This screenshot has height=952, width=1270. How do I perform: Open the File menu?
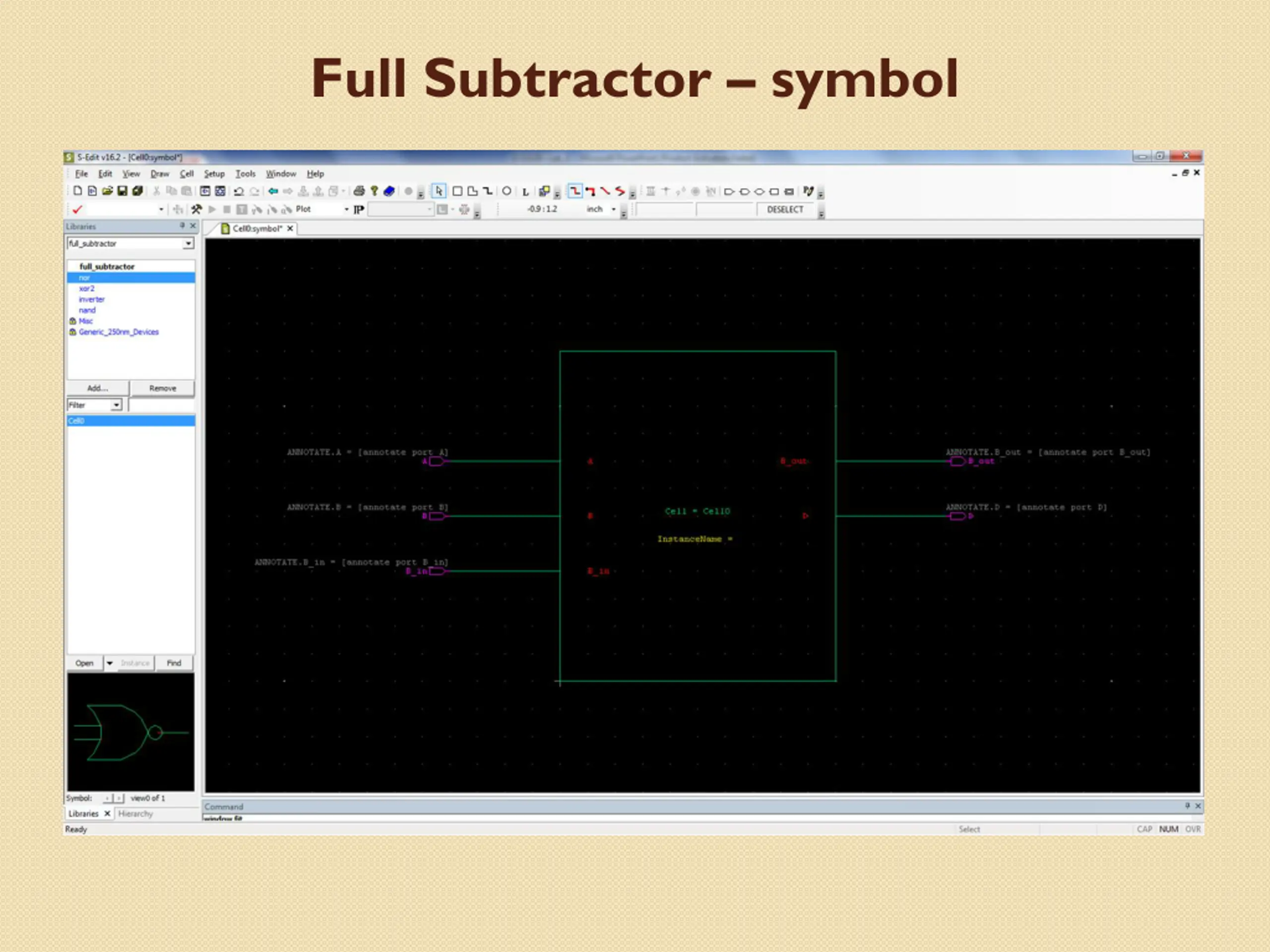point(81,174)
